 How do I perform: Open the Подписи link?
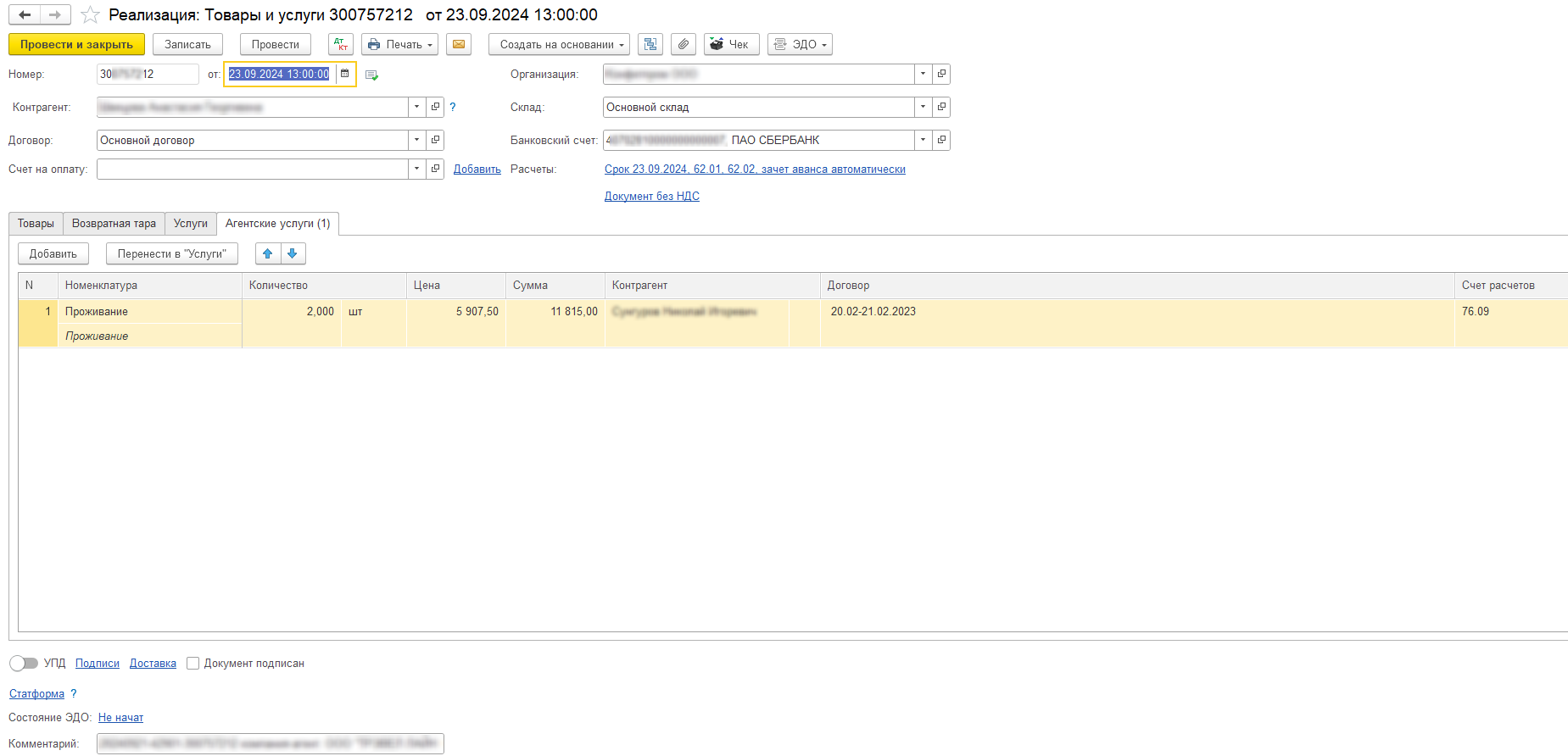(x=98, y=663)
